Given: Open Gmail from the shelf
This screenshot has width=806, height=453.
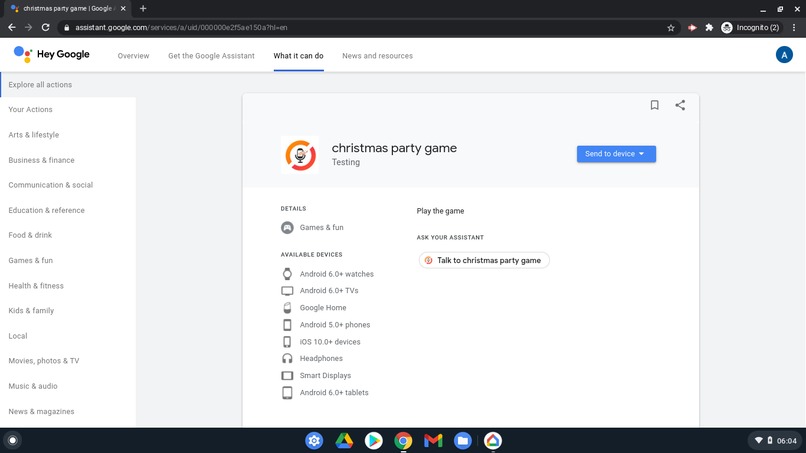Looking at the screenshot, I should (x=433, y=441).
